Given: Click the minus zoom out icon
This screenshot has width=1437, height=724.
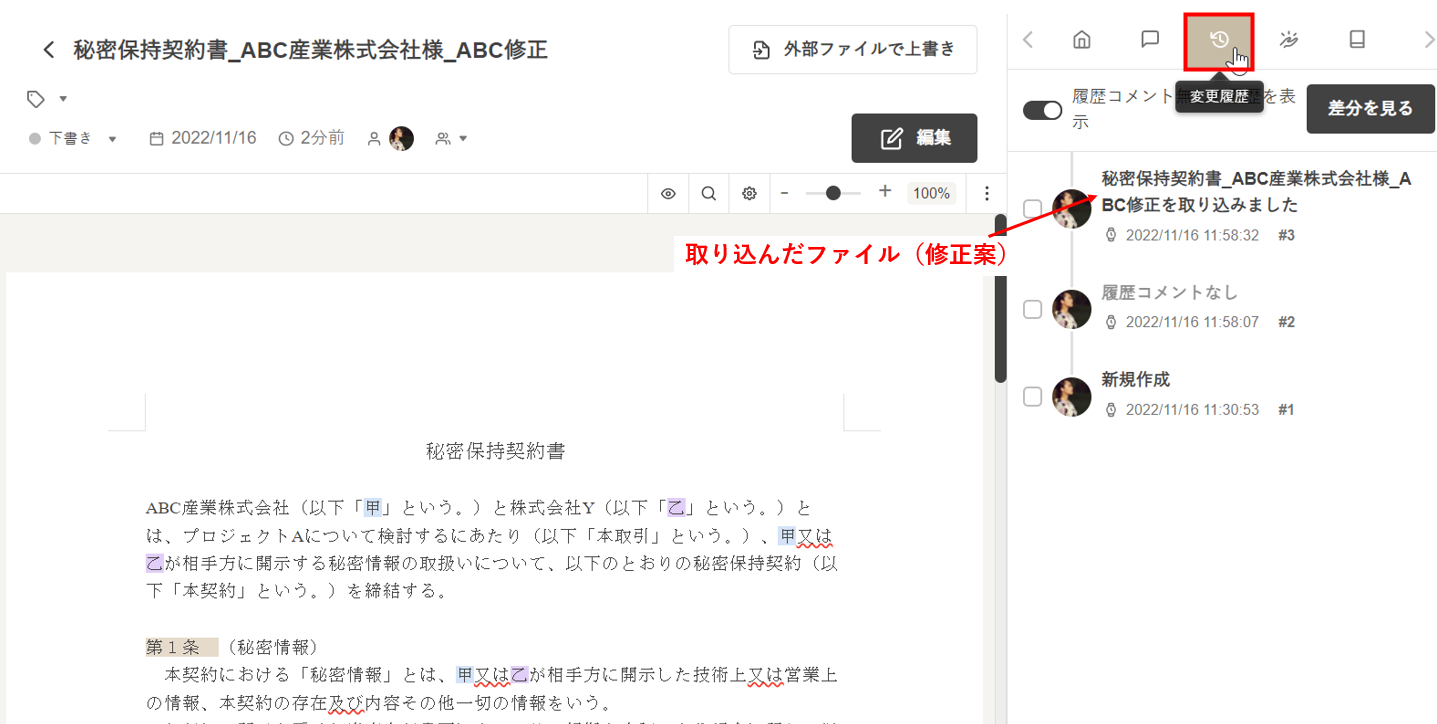Looking at the screenshot, I should tap(785, 193).
